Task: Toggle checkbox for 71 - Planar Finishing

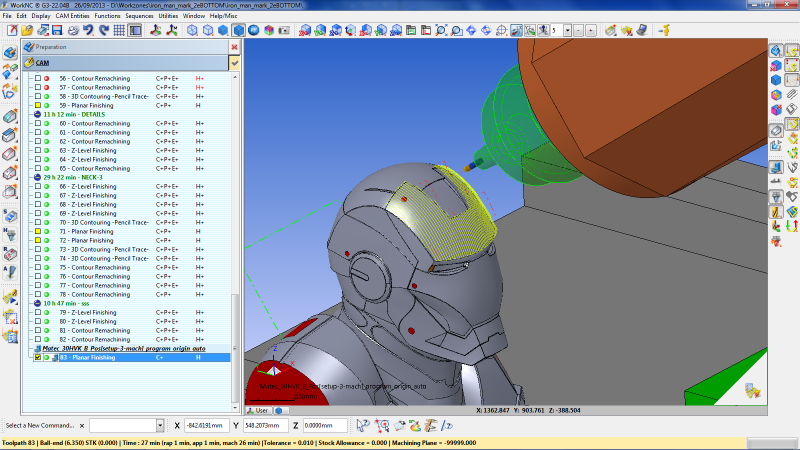Action: [38, 231]
